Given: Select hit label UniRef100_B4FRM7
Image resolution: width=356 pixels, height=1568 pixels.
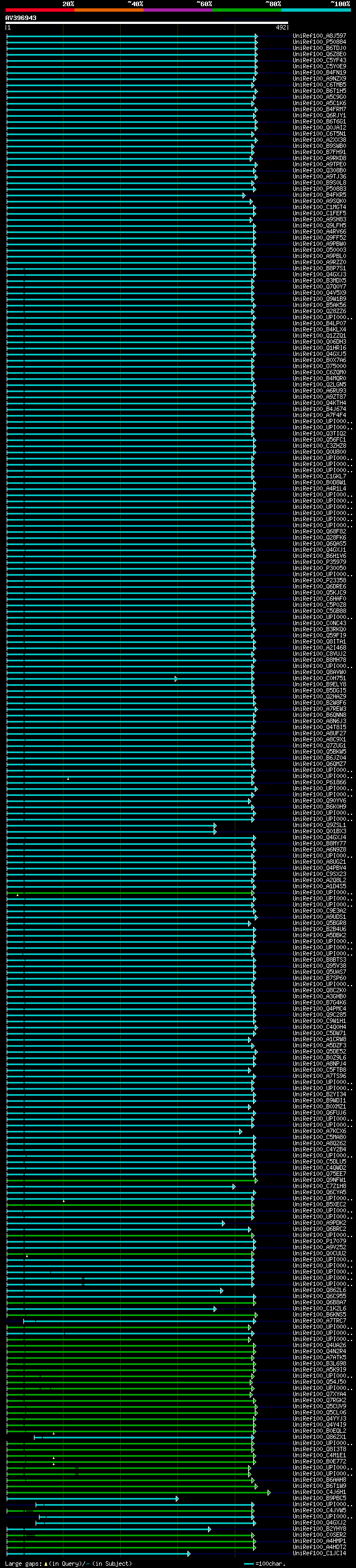Looking at the screenshot, I should tap(319, 110).
